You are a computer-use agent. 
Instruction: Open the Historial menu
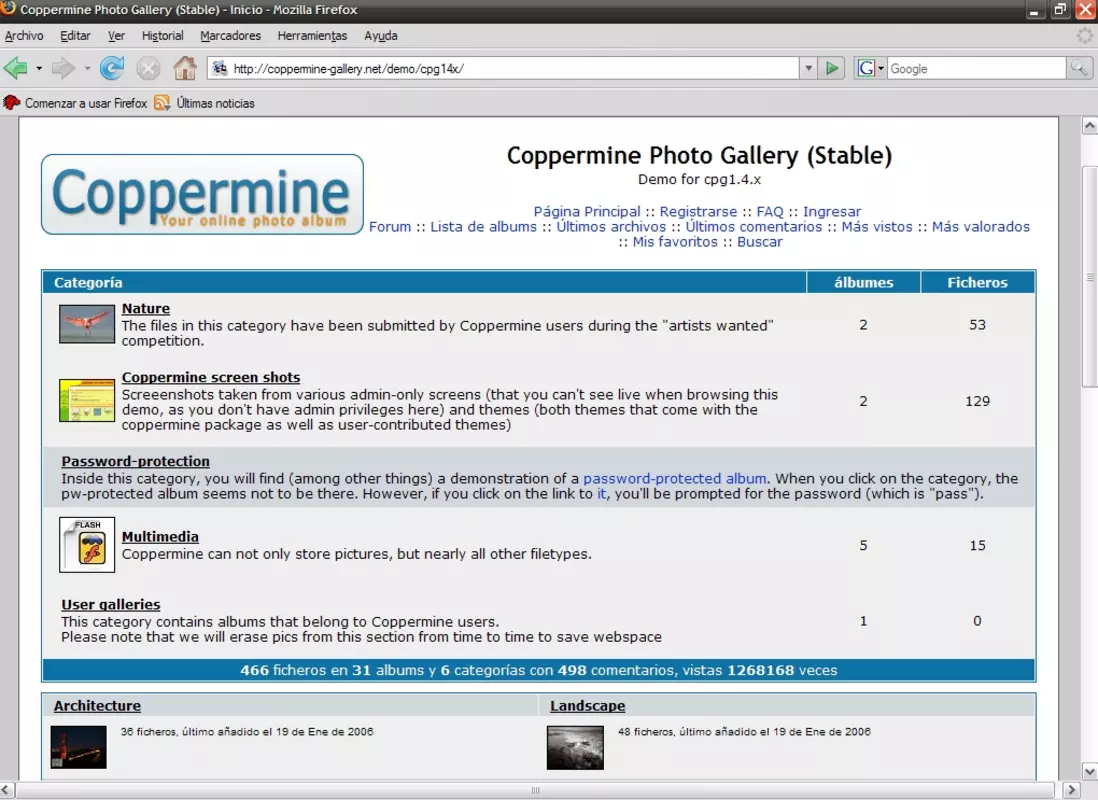[x=162, y=36]
